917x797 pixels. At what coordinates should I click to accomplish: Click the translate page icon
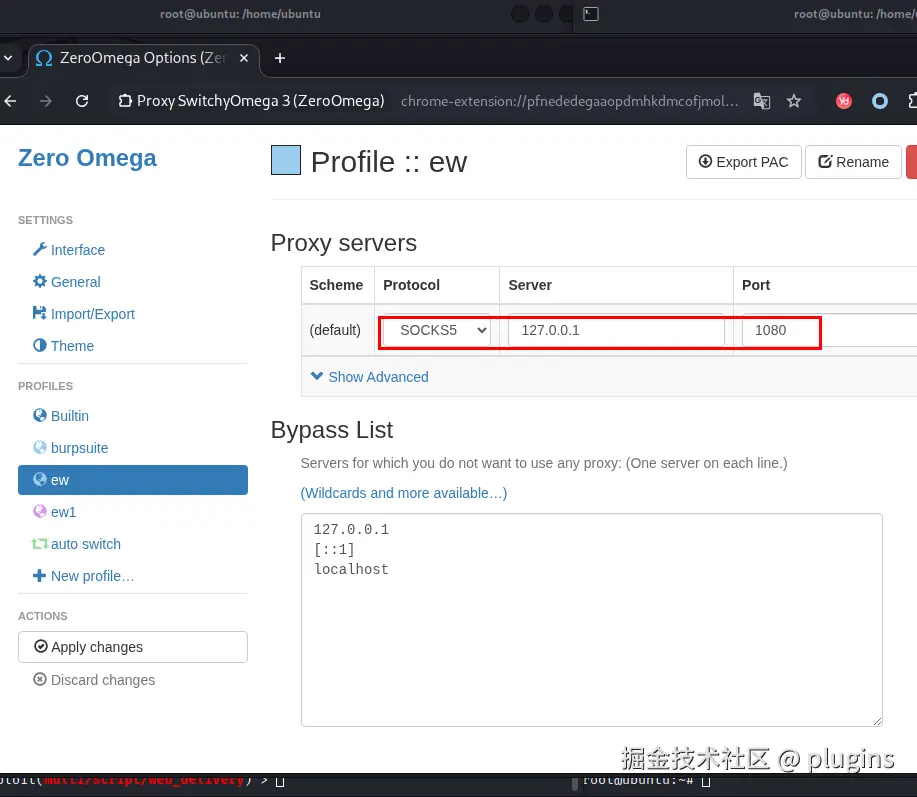coord(761,101)
